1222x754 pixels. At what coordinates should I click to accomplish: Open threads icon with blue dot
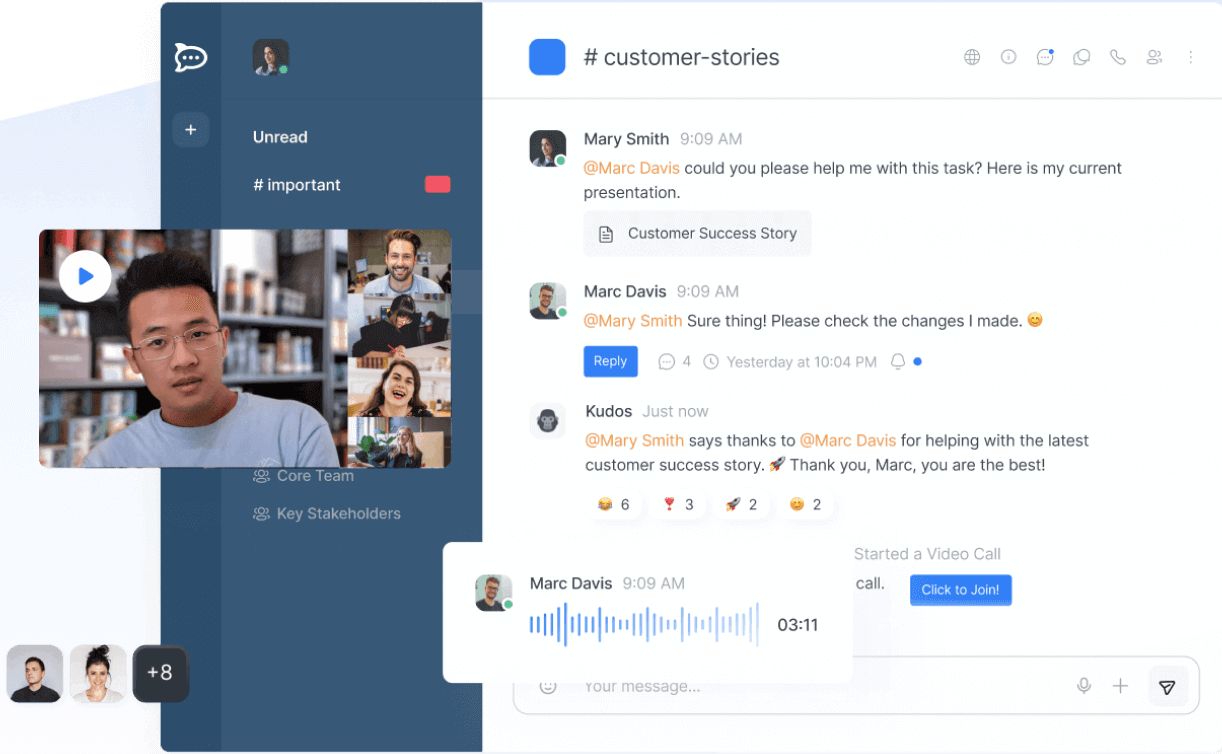pos(1045,57)
